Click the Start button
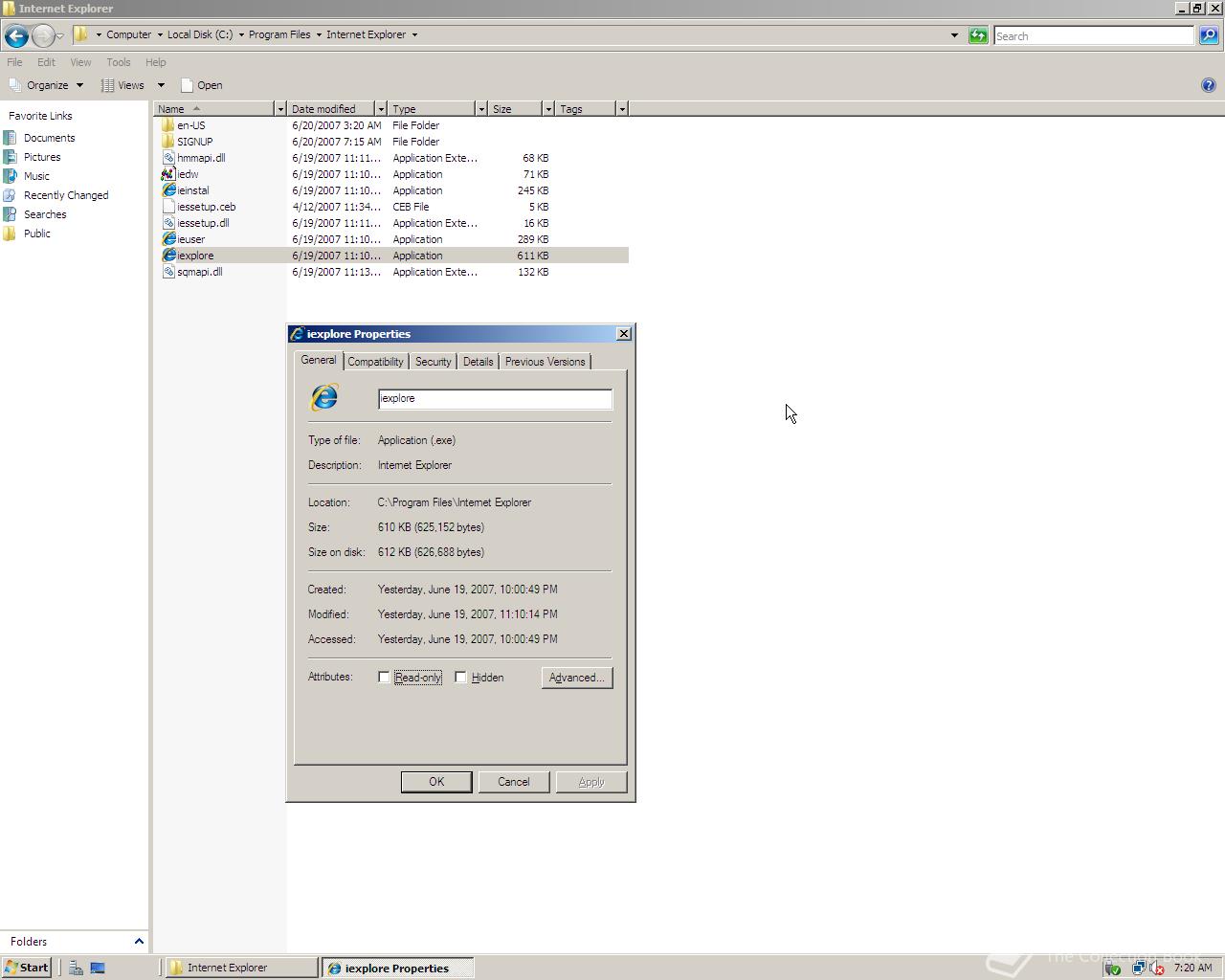 point(26,968)
